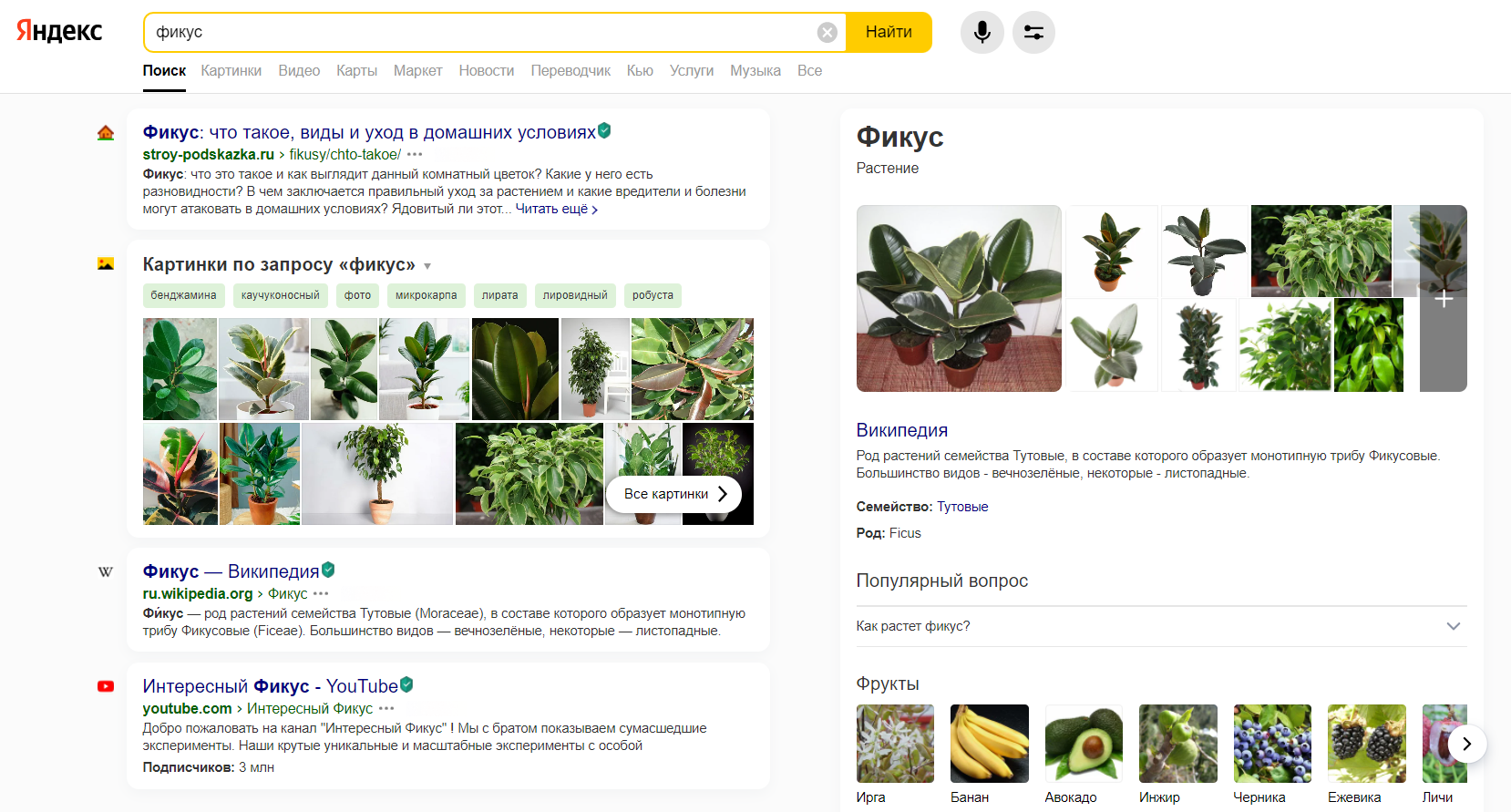Image resolution: width=1511 pixels, height=812 pixels.
Task: Open the dropdown arrow next to «Картинки по запросу»
Action: (427, 266)
